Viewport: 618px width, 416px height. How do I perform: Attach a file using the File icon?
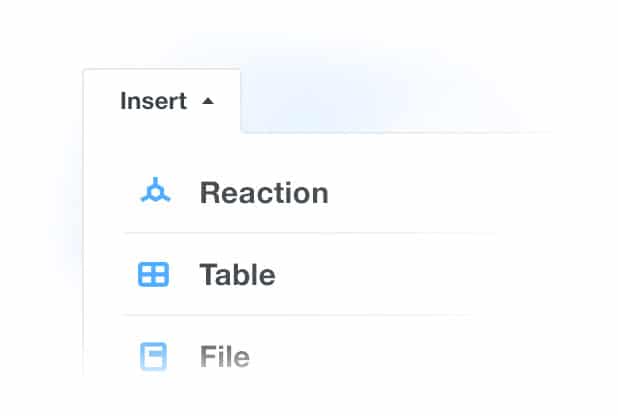pyautogui.click(x=153, y=357)
